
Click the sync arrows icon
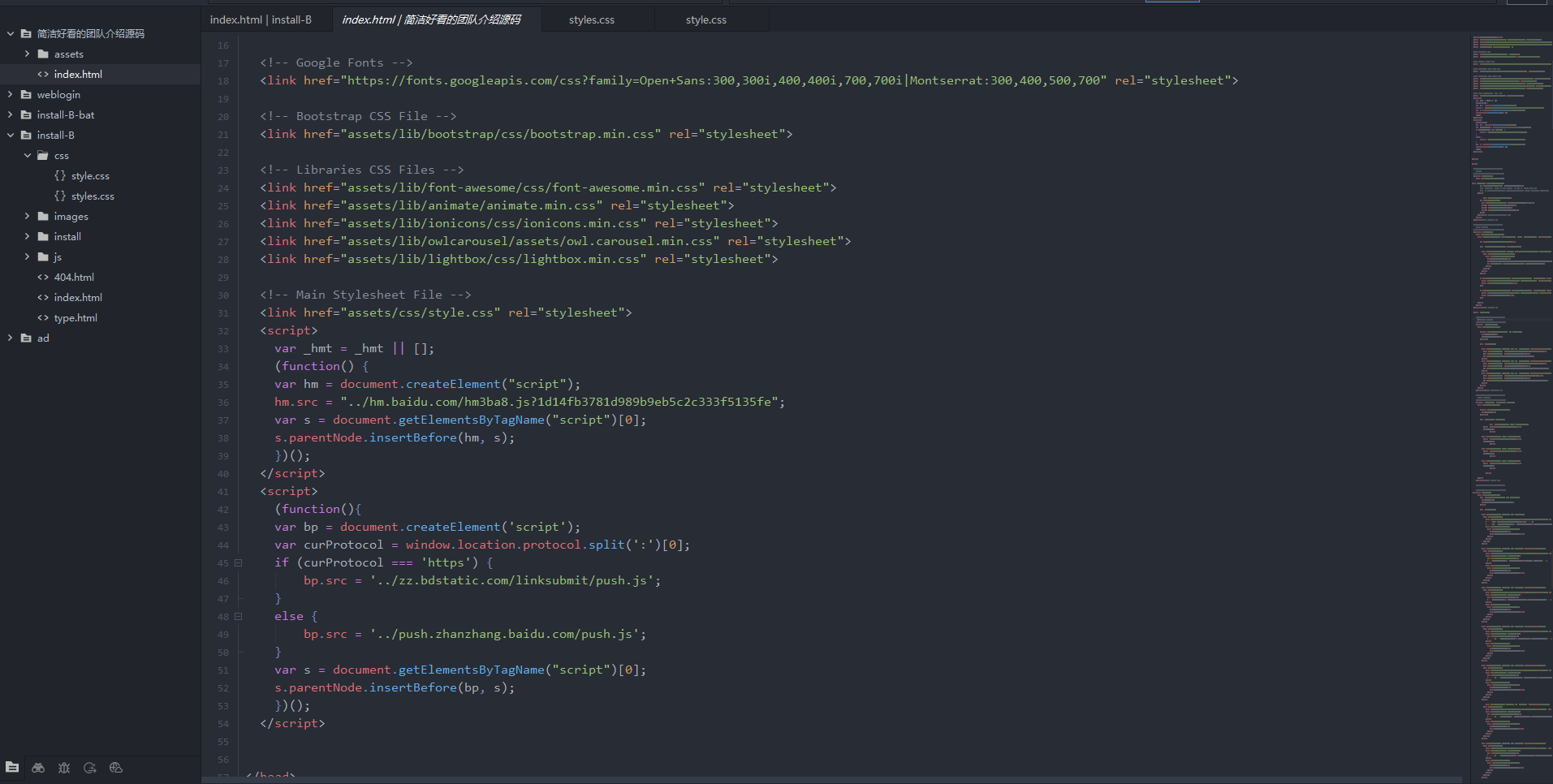90,767
